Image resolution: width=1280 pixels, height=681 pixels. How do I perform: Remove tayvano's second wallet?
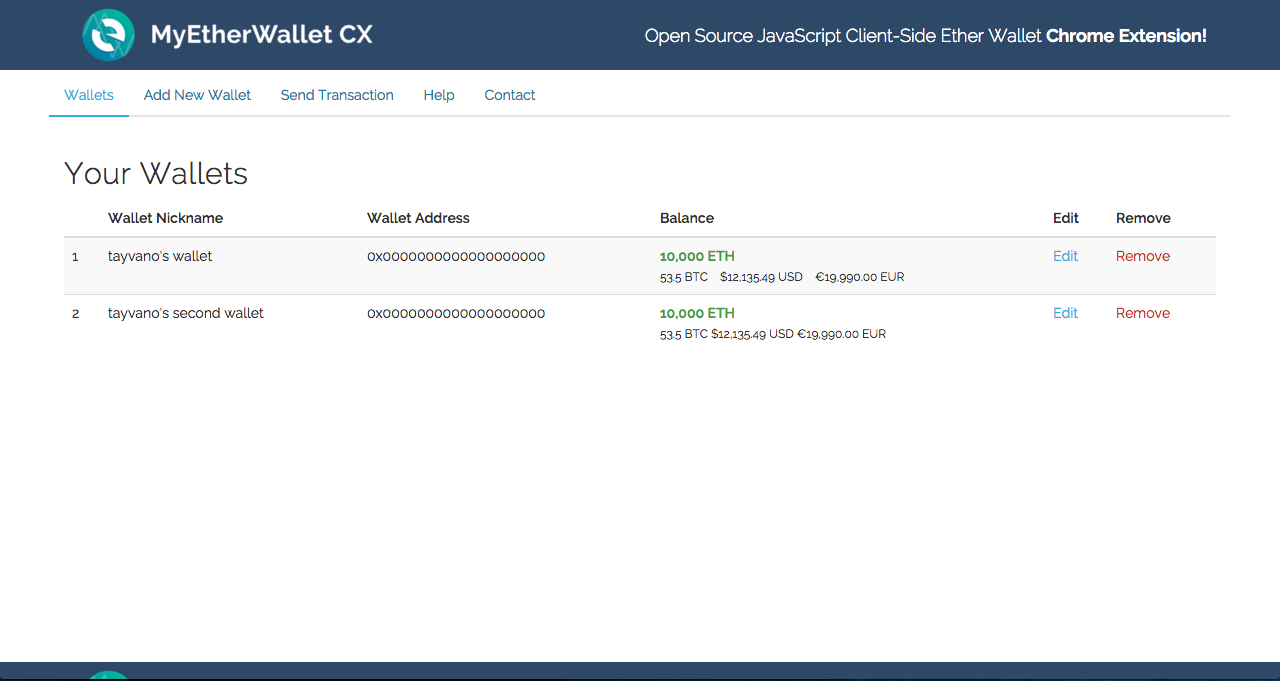point(1143,313)
